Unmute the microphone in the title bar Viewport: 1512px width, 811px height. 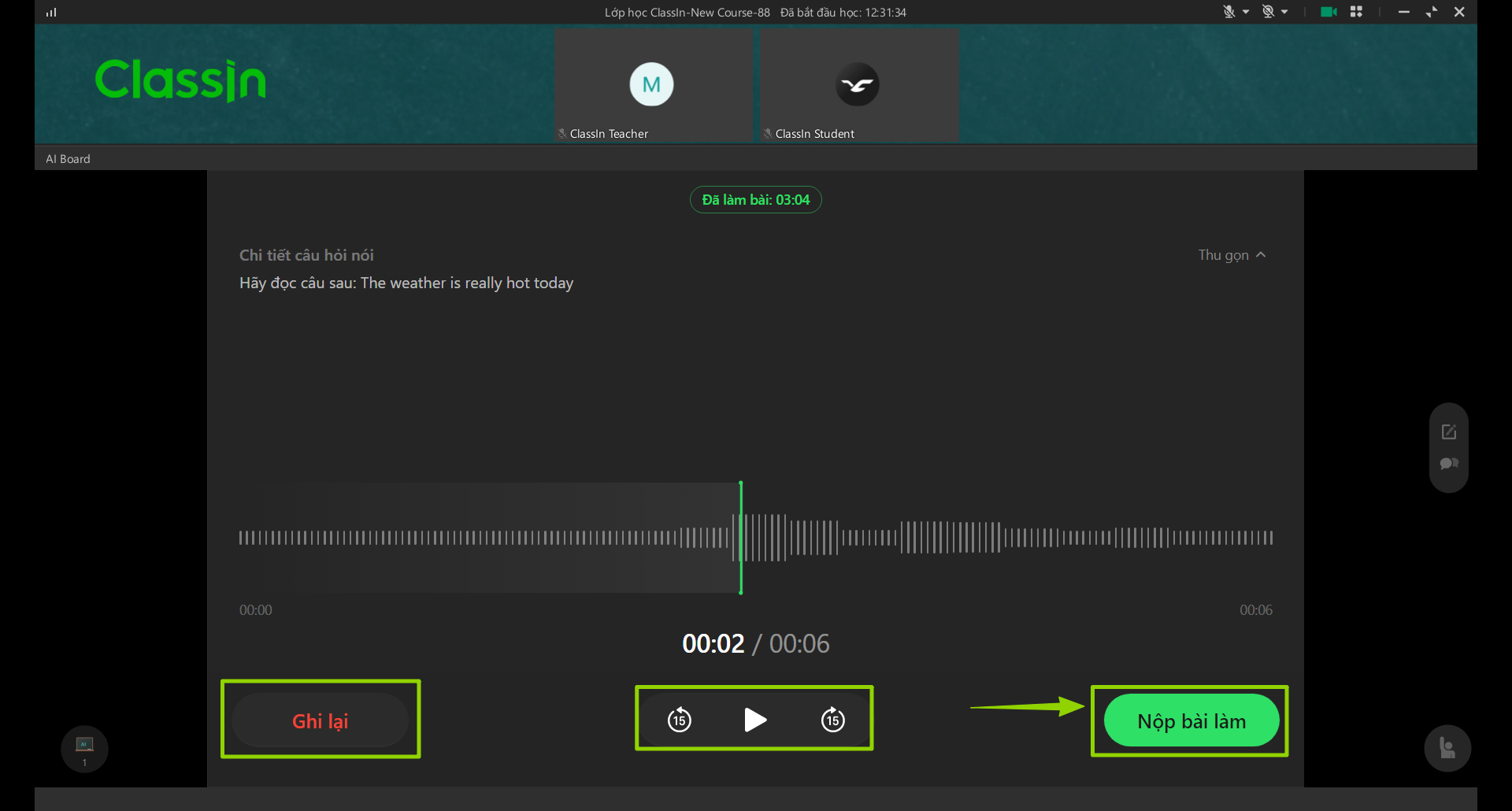1228,12
